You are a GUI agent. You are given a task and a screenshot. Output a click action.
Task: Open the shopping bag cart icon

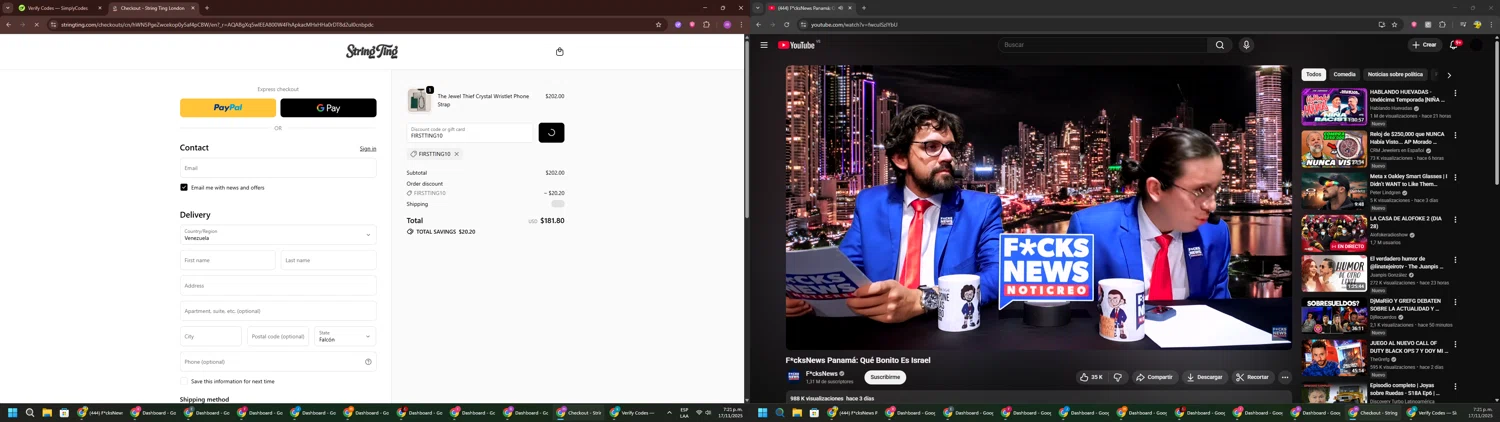tap(559, 52)
